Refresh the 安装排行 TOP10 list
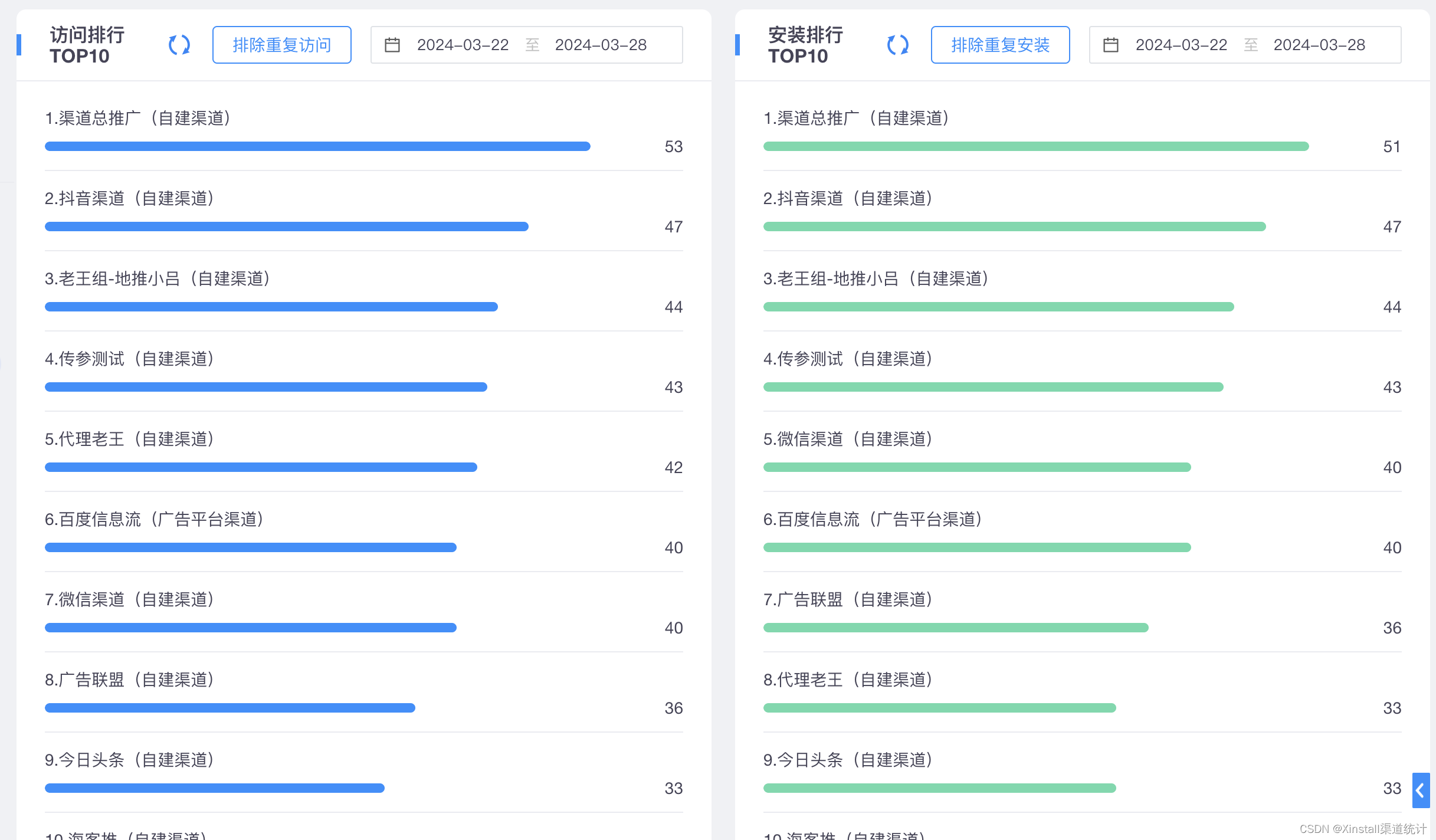Image resolution: width=1436 pixels, height=840 pixels. [x=898, y=45]
